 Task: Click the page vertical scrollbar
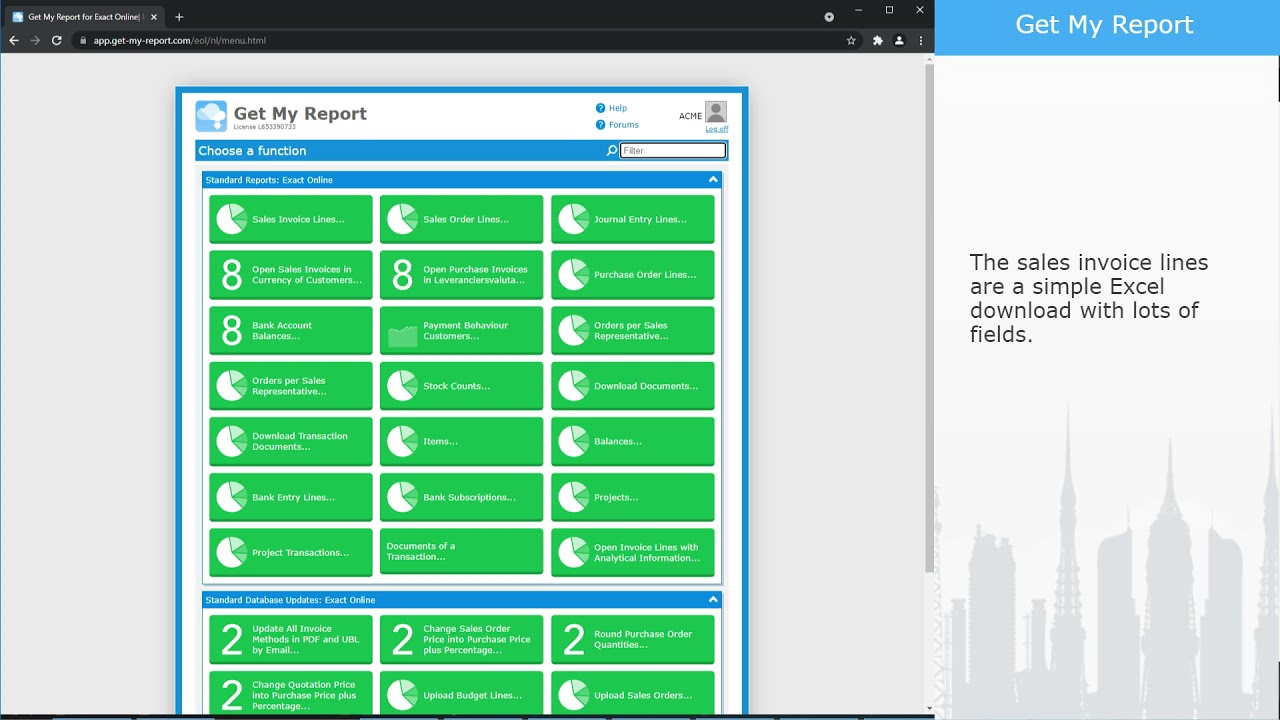[x=929, y=320]
